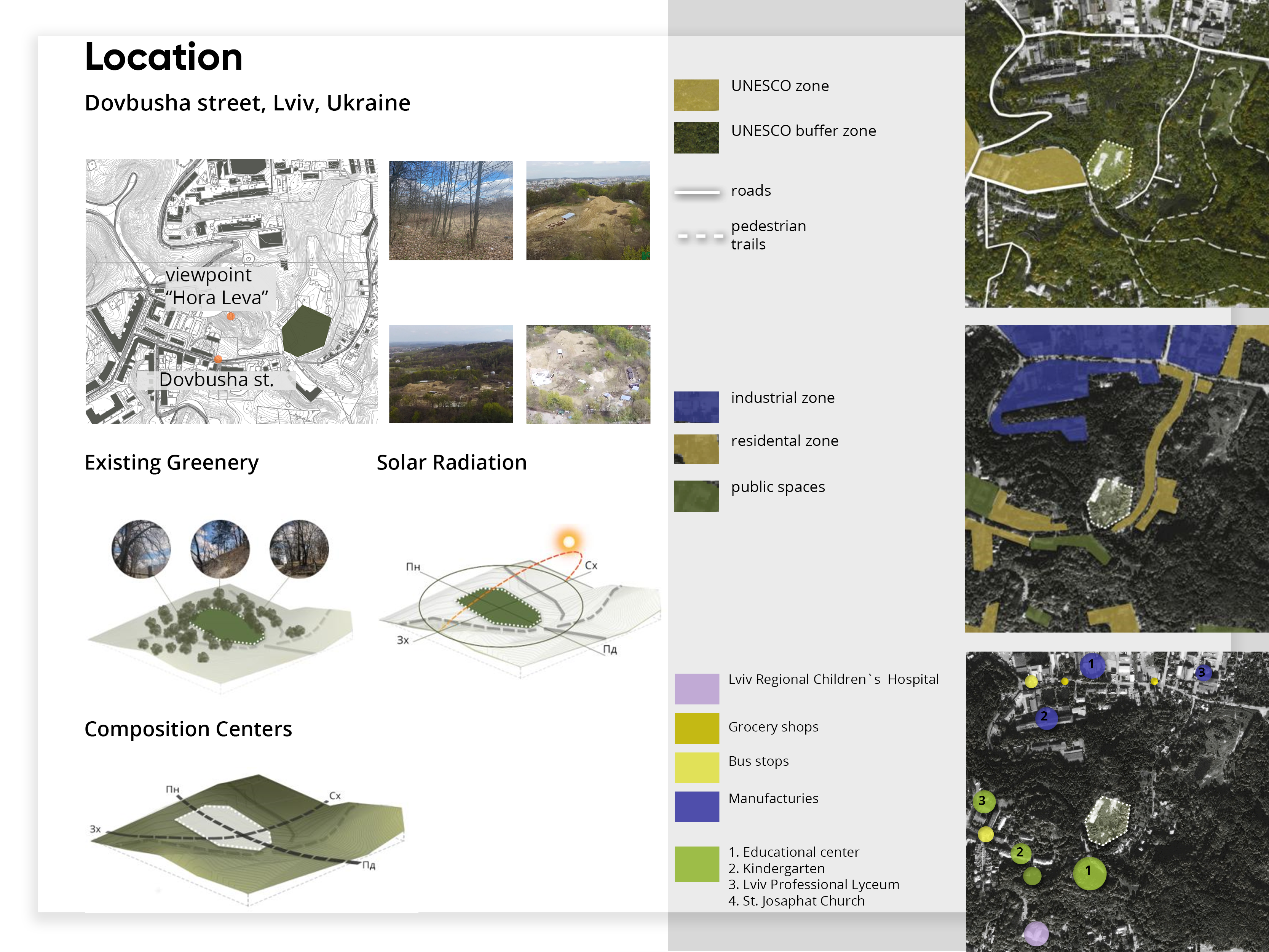Click the large green marker numbered 1
Screen dimensions: 1269x952
coord(1089,873)
